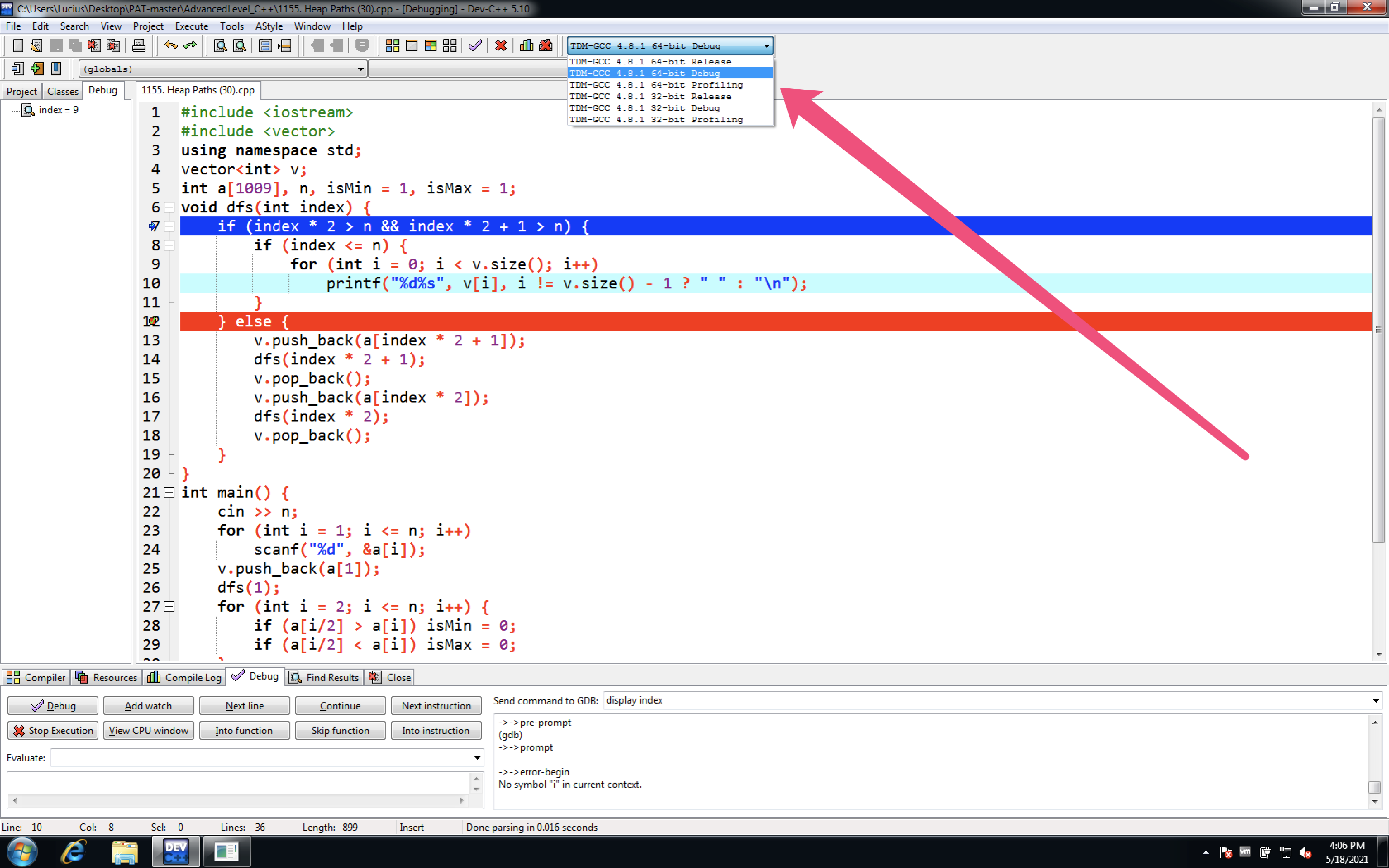The width and height of the screenshot is (1389, 868).
Task: Switch to the Compile Log tab
Action: point(184,677)
